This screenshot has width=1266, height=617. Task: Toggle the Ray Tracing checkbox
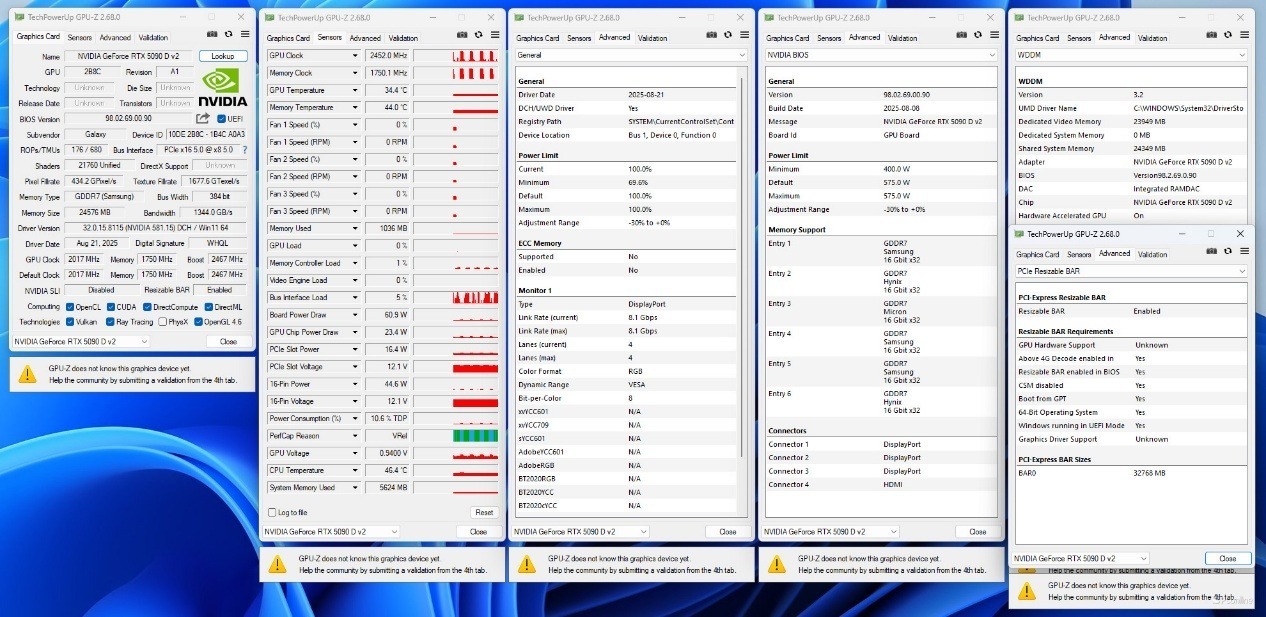point(111,322)
